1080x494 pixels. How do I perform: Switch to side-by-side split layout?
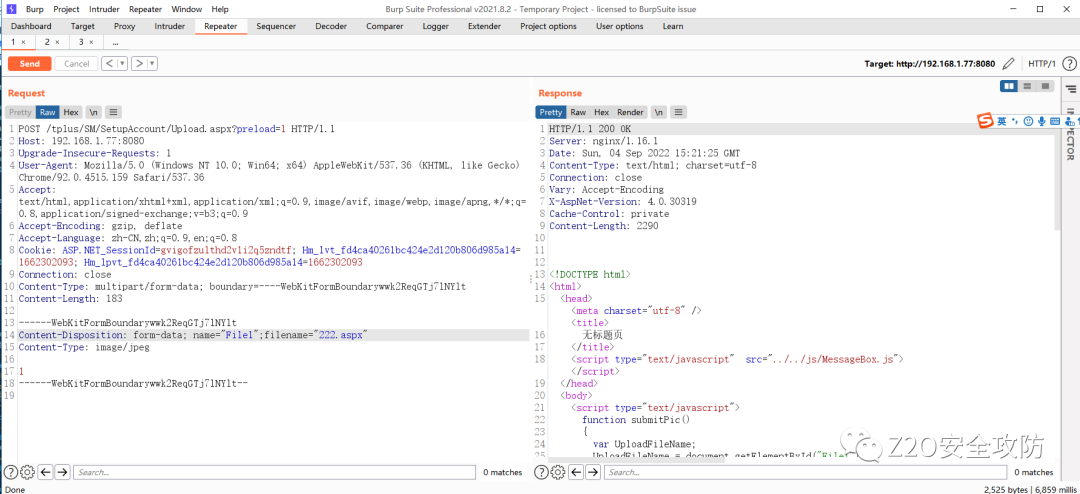click(x=1009, y=86)
